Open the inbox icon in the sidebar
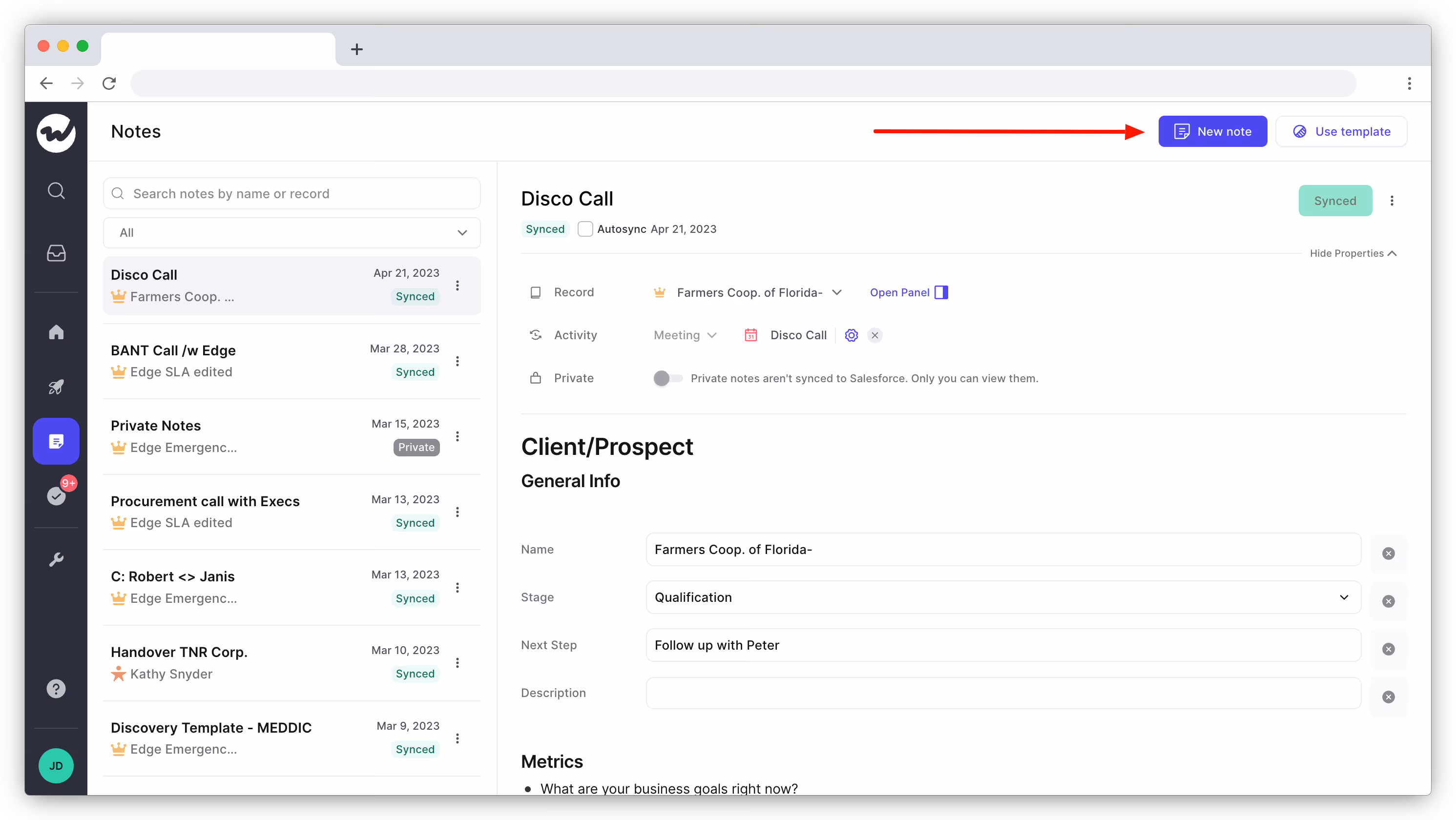 (56, 254)
